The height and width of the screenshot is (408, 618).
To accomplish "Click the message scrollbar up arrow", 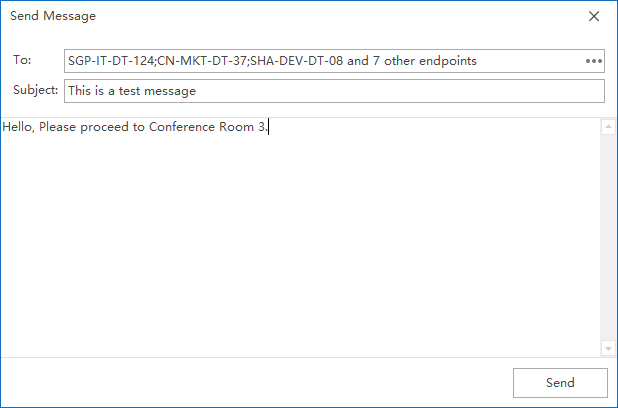I will (608, 127).
